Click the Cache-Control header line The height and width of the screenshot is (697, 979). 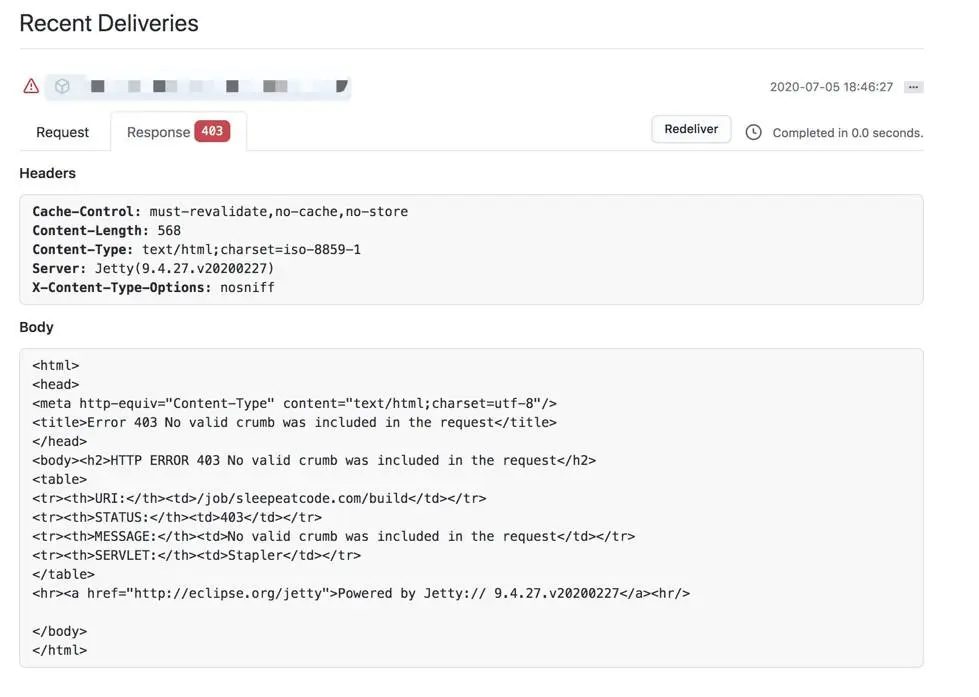(220, 212)
